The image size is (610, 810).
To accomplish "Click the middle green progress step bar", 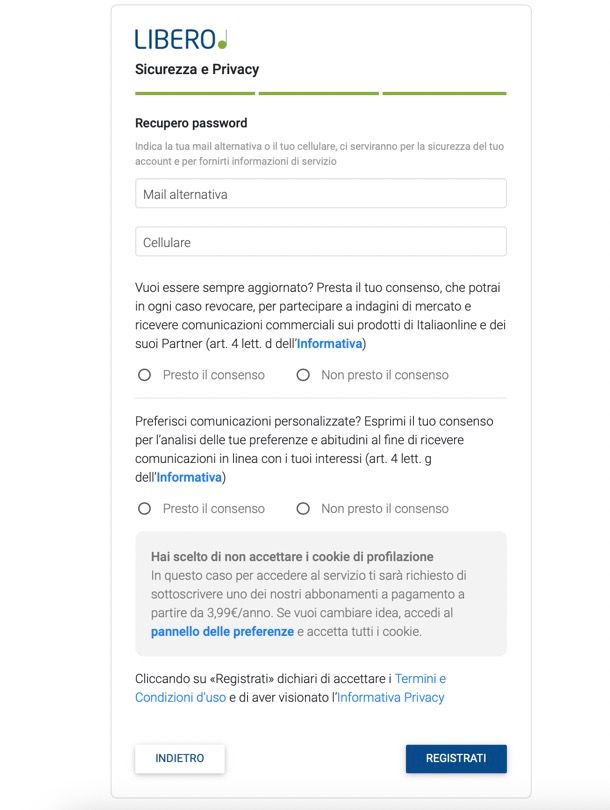I will pyautogui.click(x=318, y=93).
